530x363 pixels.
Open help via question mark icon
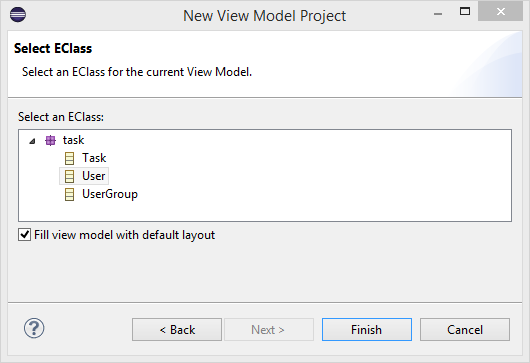click(x=34, y=328)
